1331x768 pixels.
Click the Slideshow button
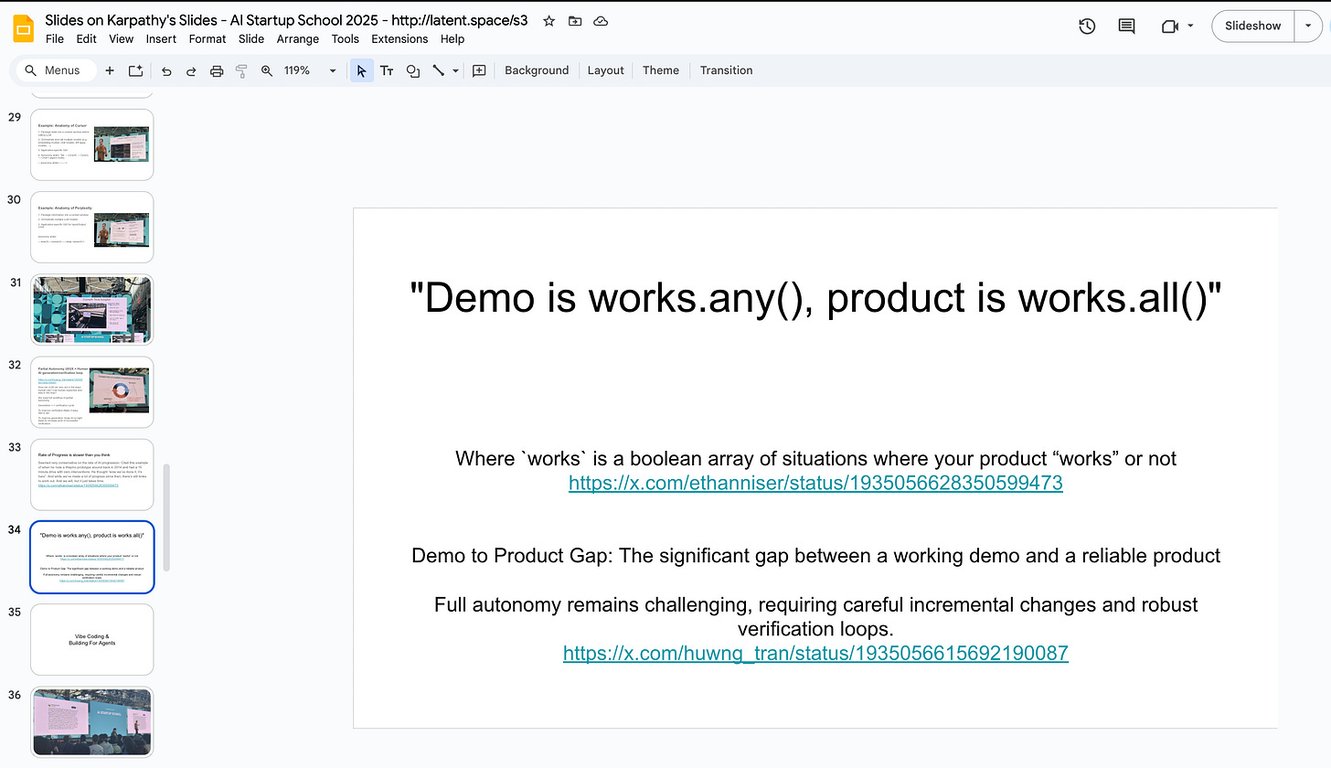click(1252, 26)
